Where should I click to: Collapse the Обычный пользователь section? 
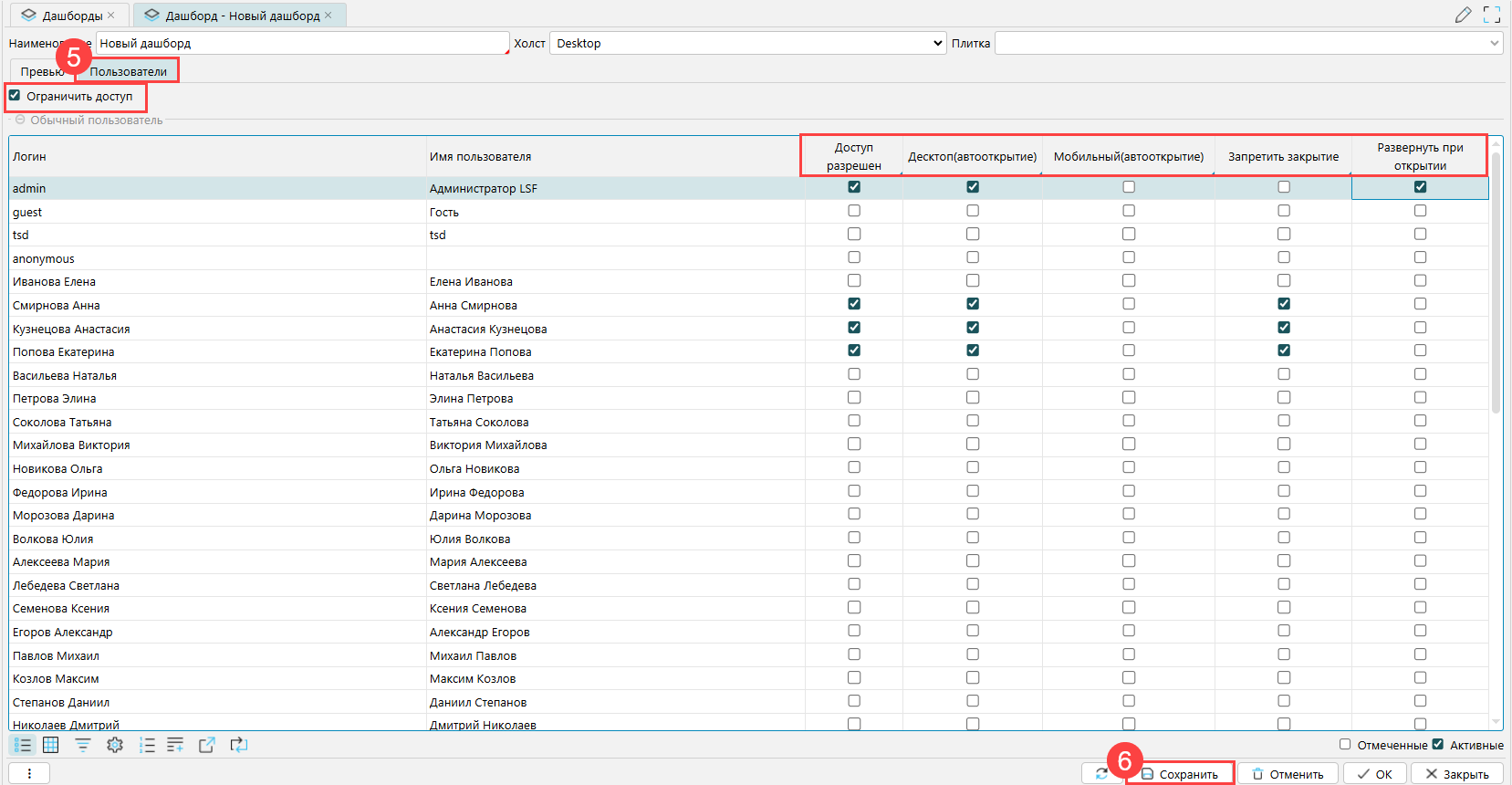coord(20,120)
